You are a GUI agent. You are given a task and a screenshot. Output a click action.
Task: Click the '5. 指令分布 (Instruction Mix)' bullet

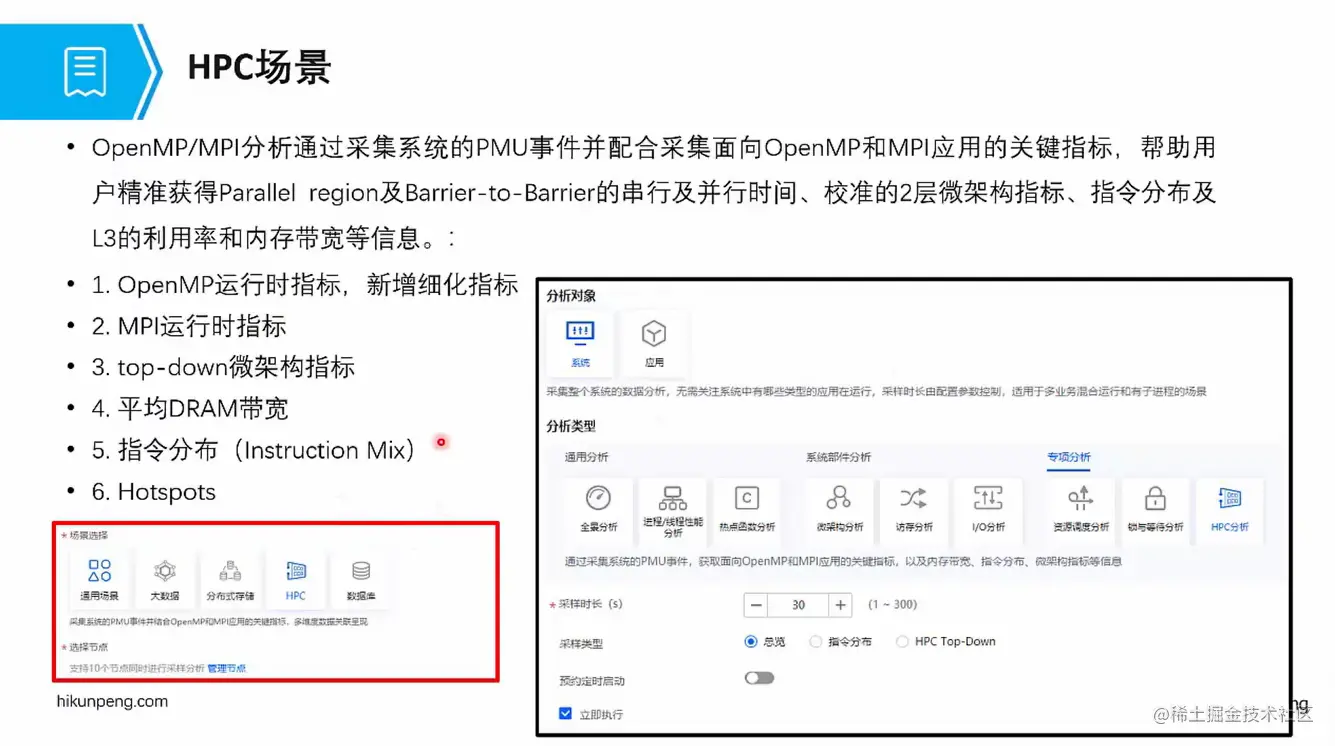(254, 450)
